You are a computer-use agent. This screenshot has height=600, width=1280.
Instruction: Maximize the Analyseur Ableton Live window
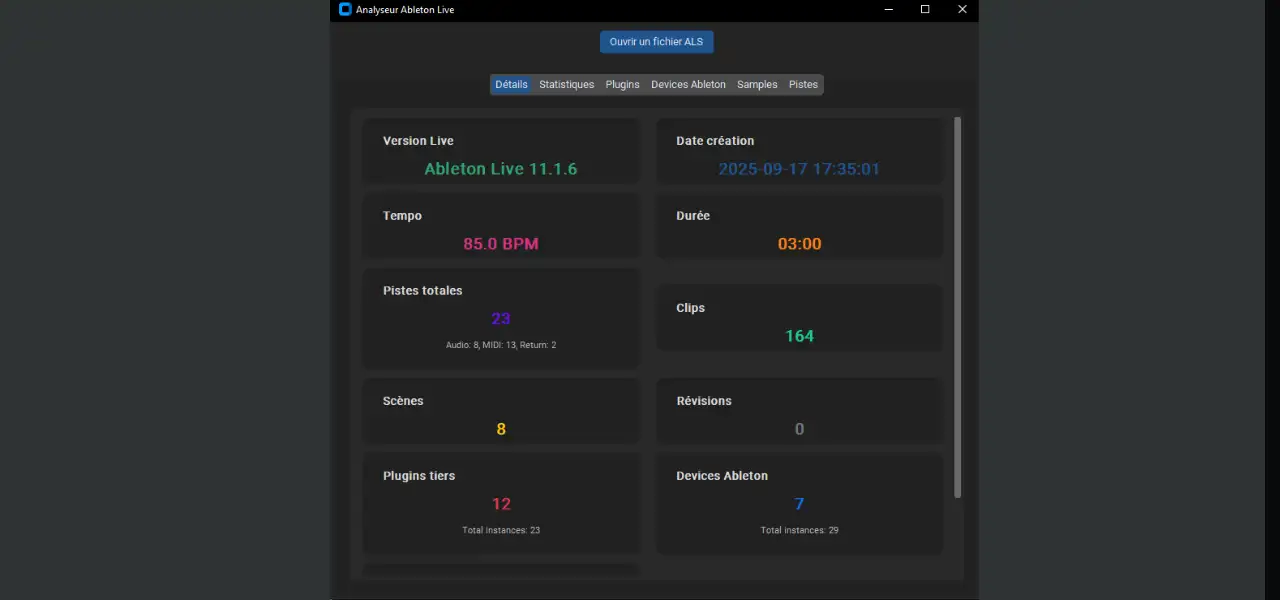coord(925,10)
